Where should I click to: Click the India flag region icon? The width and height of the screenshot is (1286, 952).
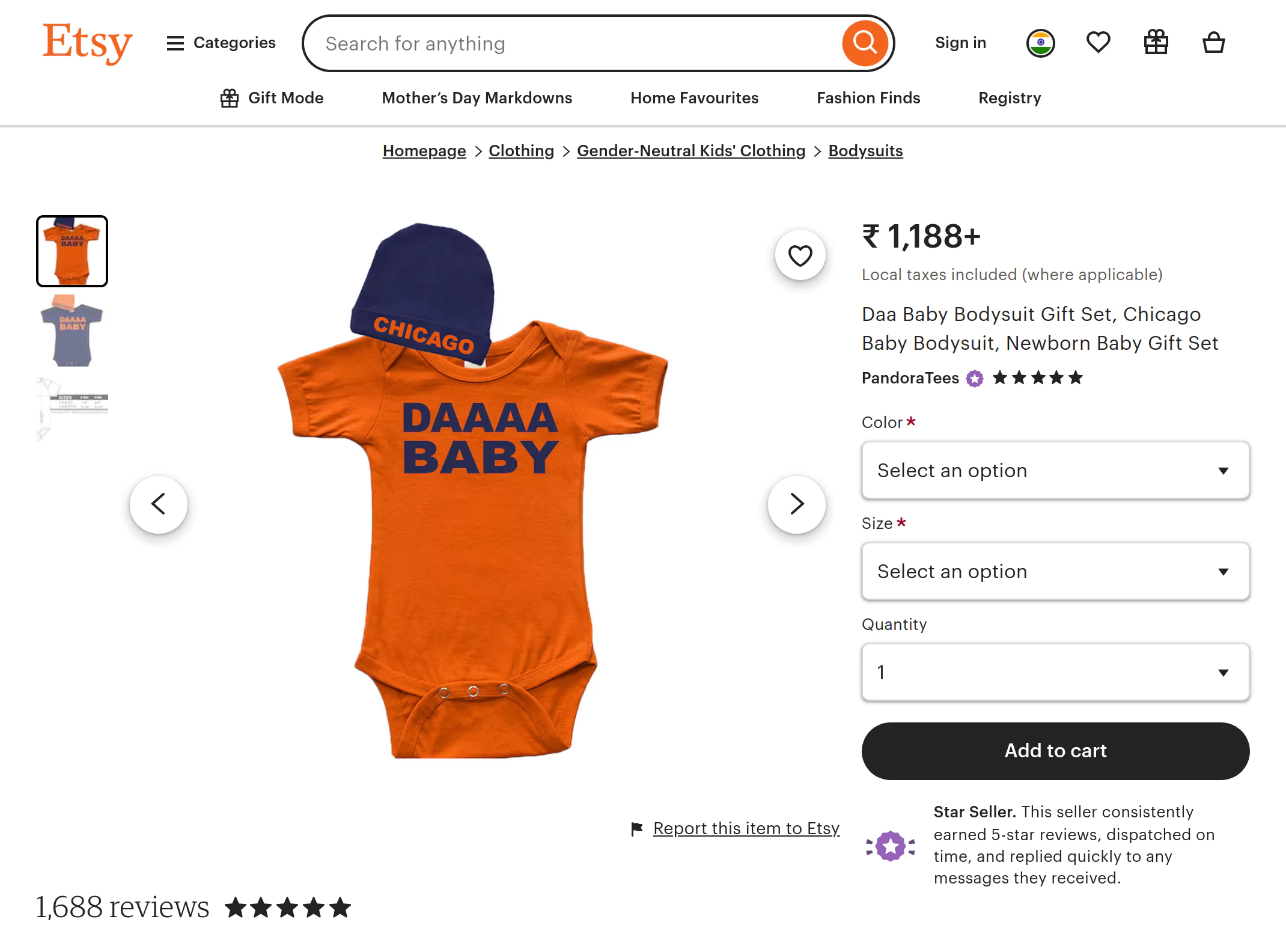coord(1040,42)
